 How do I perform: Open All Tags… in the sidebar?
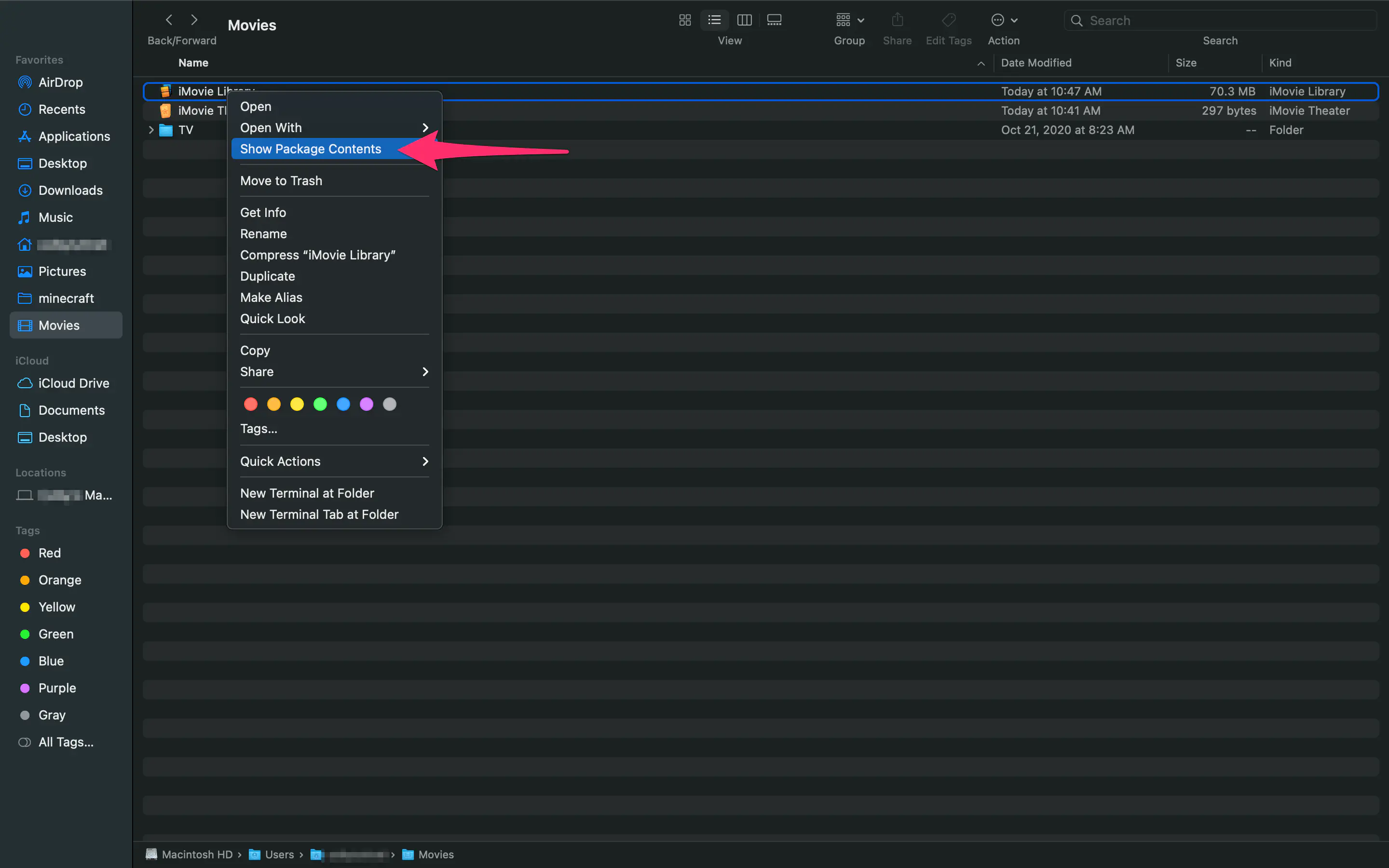pyautogui.click(x=66, y=742)
